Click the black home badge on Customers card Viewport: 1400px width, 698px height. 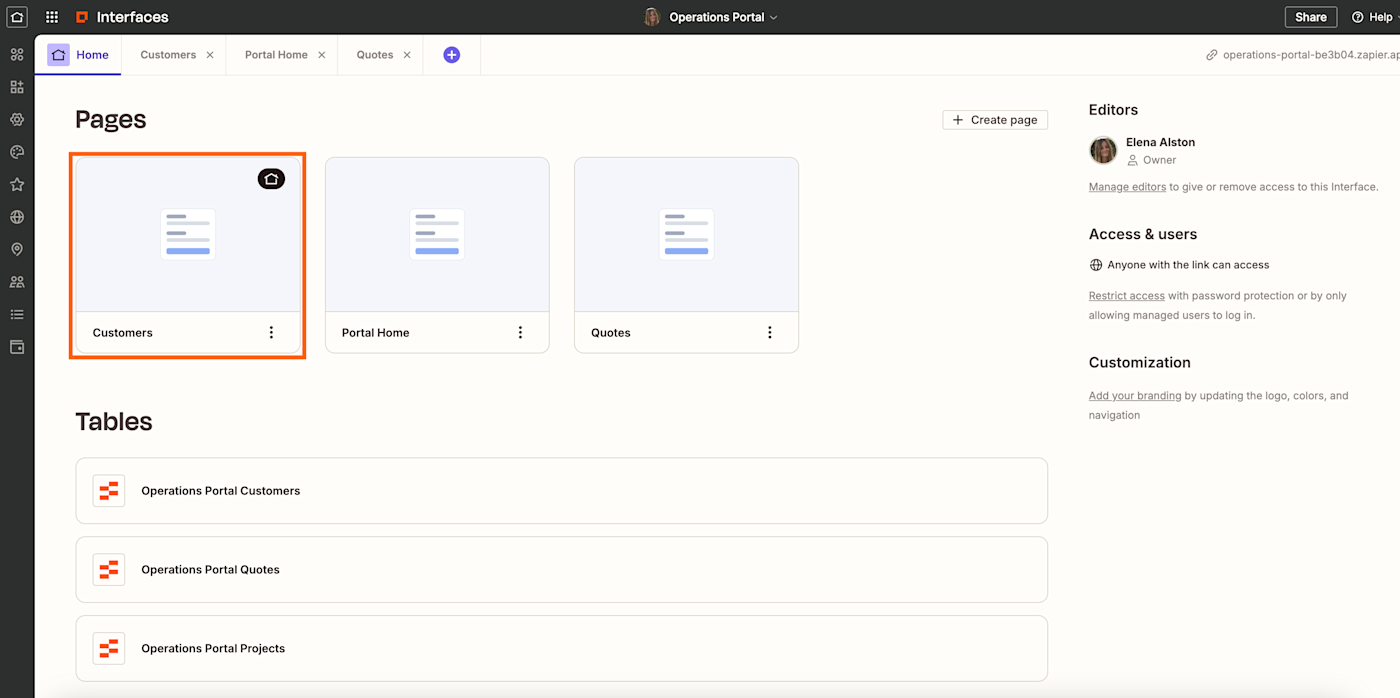(271, 179)
